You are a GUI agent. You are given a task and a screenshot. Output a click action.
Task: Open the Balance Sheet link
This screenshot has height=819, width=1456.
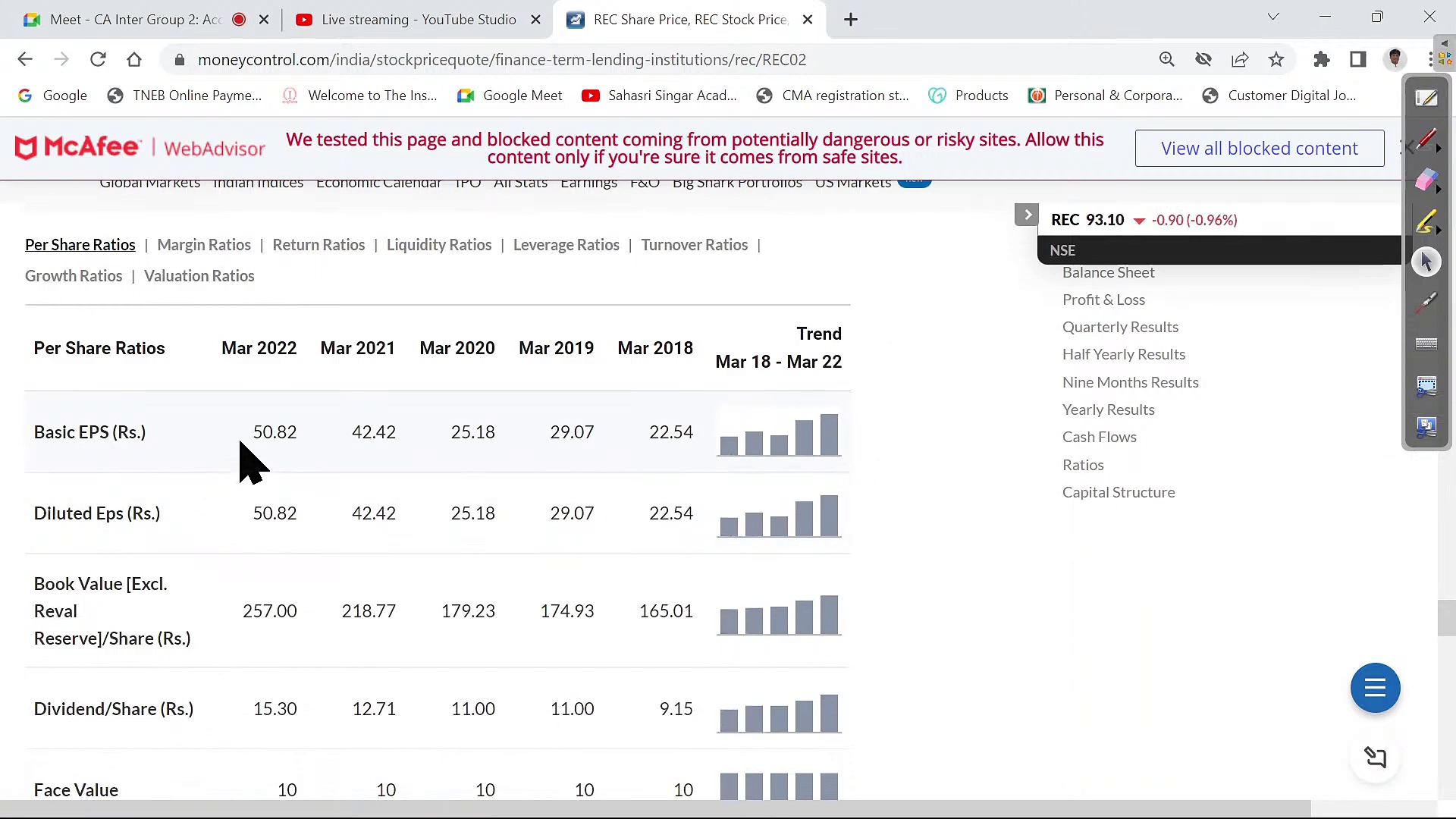coord(1108,273)
